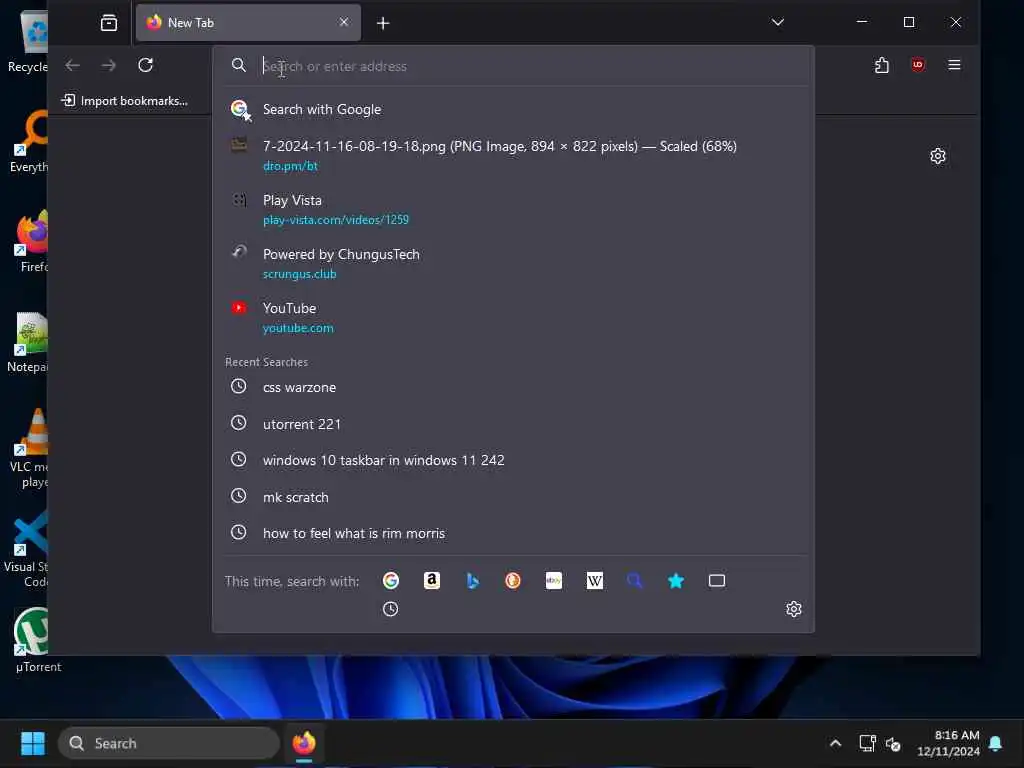Search this time with Google icon
Image resolution: width=1024 pixels, height=768 pixels.
[391, 581]
